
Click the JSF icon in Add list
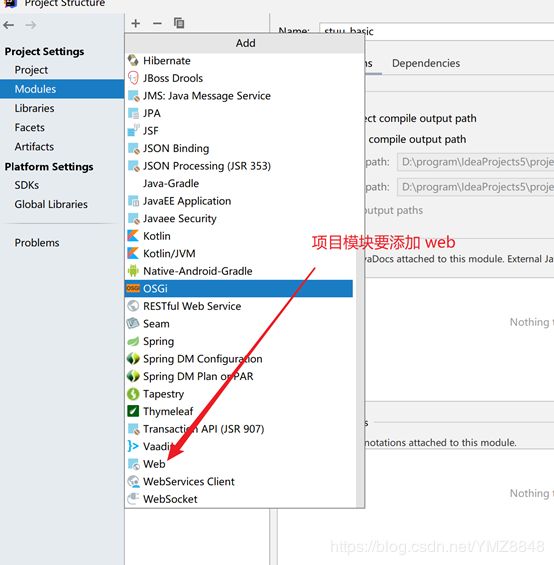click(x=133, y=130)
